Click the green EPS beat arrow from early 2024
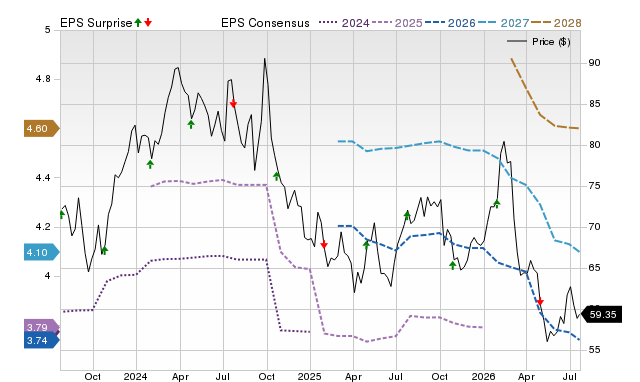The height and width of the screenshot is (382, 640). (x=150, y=164)
